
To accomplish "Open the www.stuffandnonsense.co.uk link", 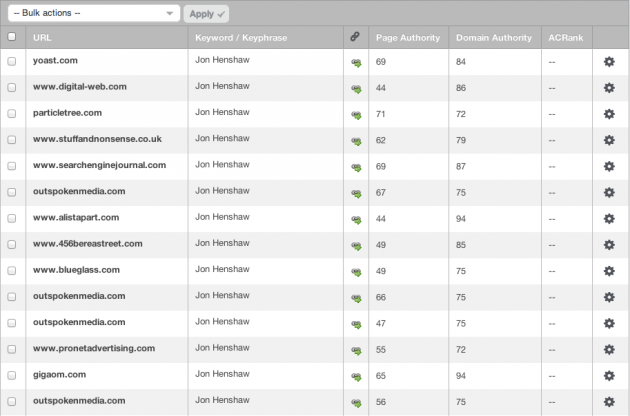I will [97, 139].
